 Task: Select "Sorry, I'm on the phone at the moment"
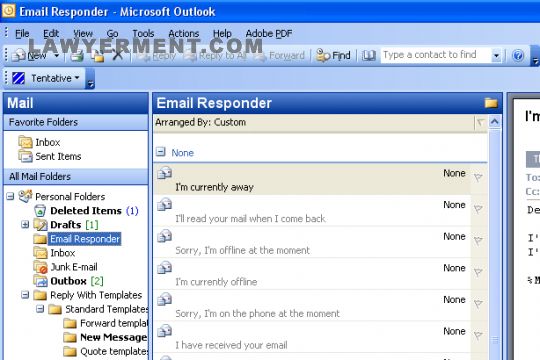(x=312, y=306)
